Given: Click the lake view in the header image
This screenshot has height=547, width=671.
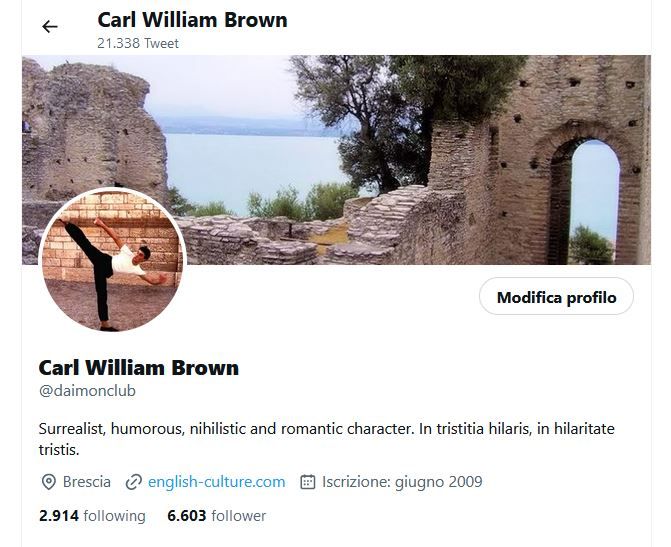Looking at the screenshot, I should pos(252,169).
